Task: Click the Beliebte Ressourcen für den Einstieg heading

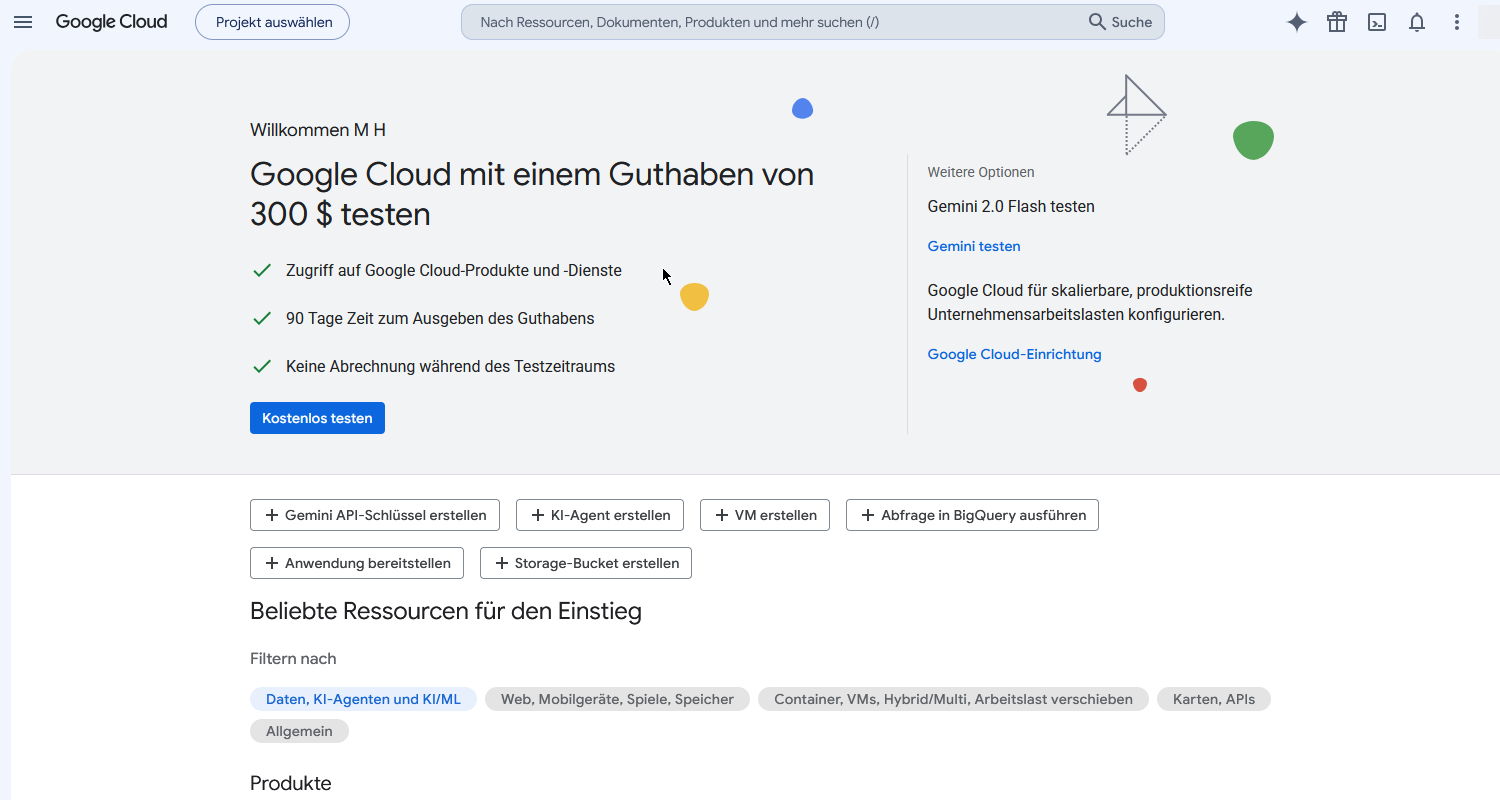Action: tap(446, 611)
